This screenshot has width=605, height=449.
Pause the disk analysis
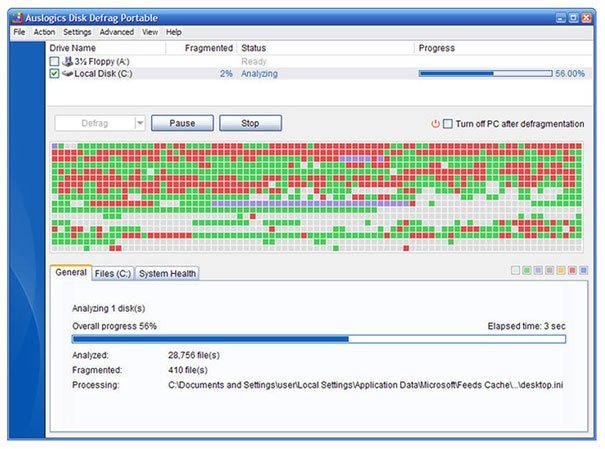pyautogui.click(x=182, y=123)
